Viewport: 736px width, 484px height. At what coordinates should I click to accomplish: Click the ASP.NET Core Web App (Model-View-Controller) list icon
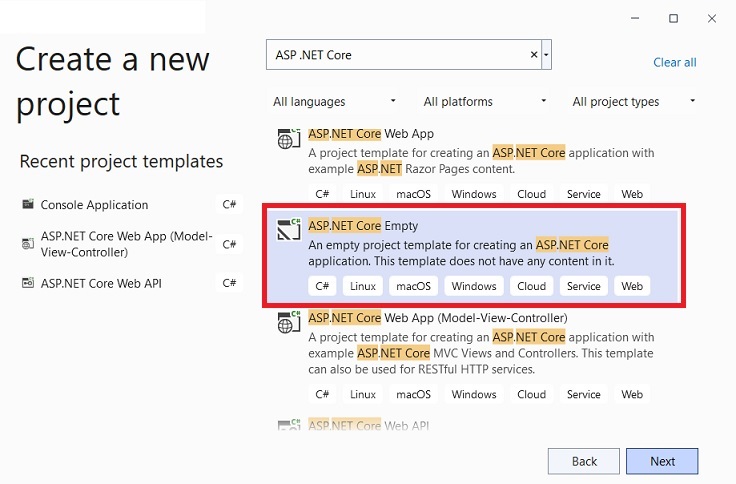[x=289, y=322]
